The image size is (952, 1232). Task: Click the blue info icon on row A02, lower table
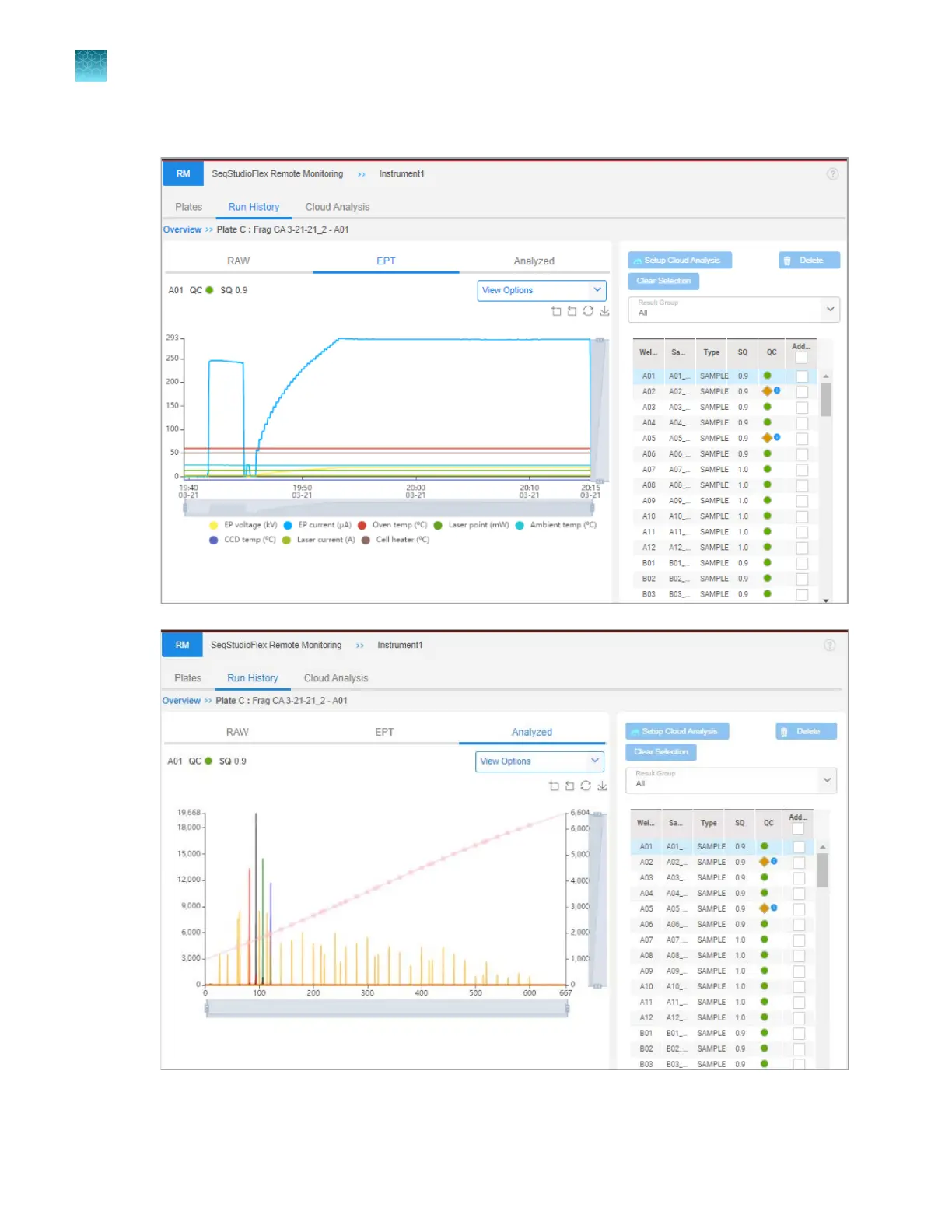tap(774, 861)
